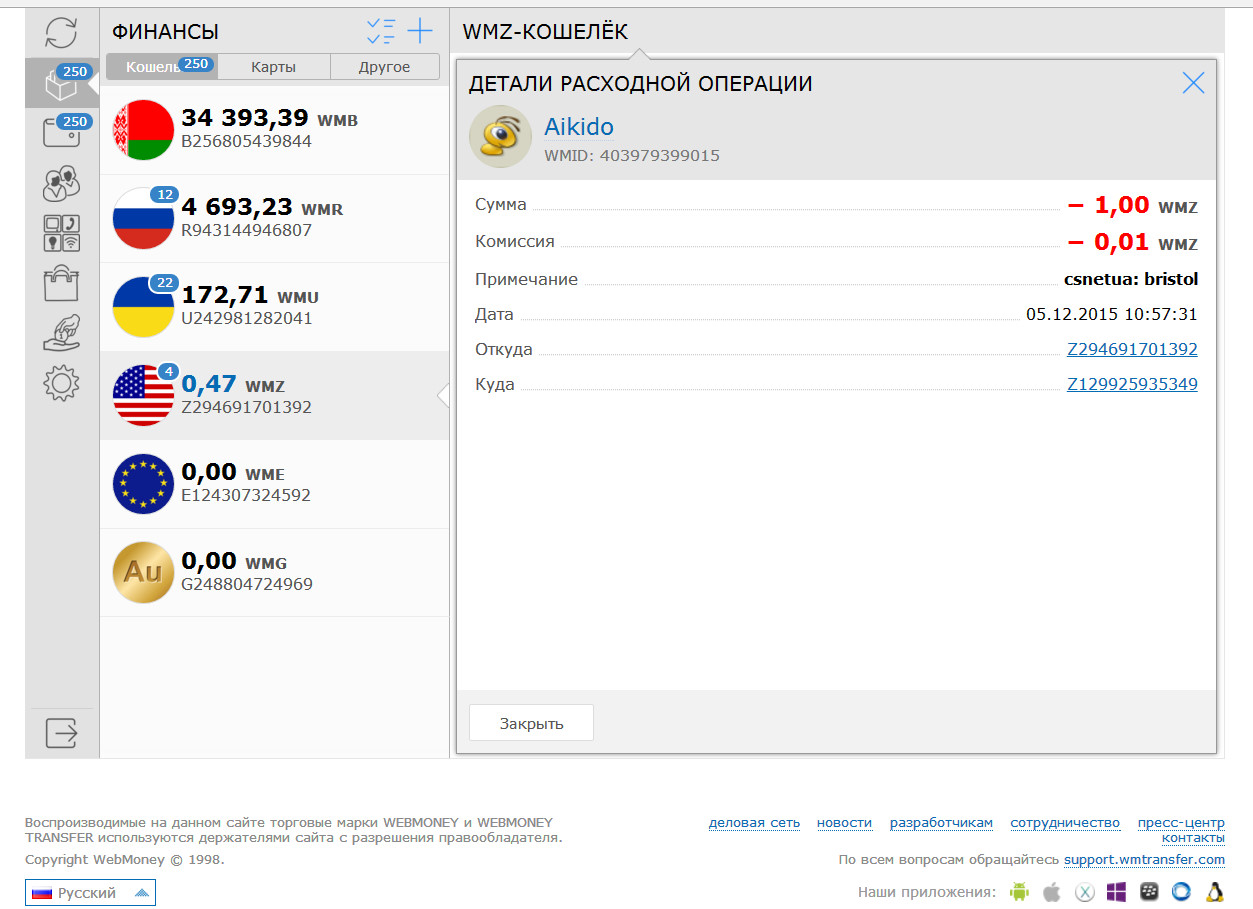The height and width of the screenshot is (909, 1253).
Task: Open the hand-with-coin loans icon in sidebar
Action: coord(62,333)
